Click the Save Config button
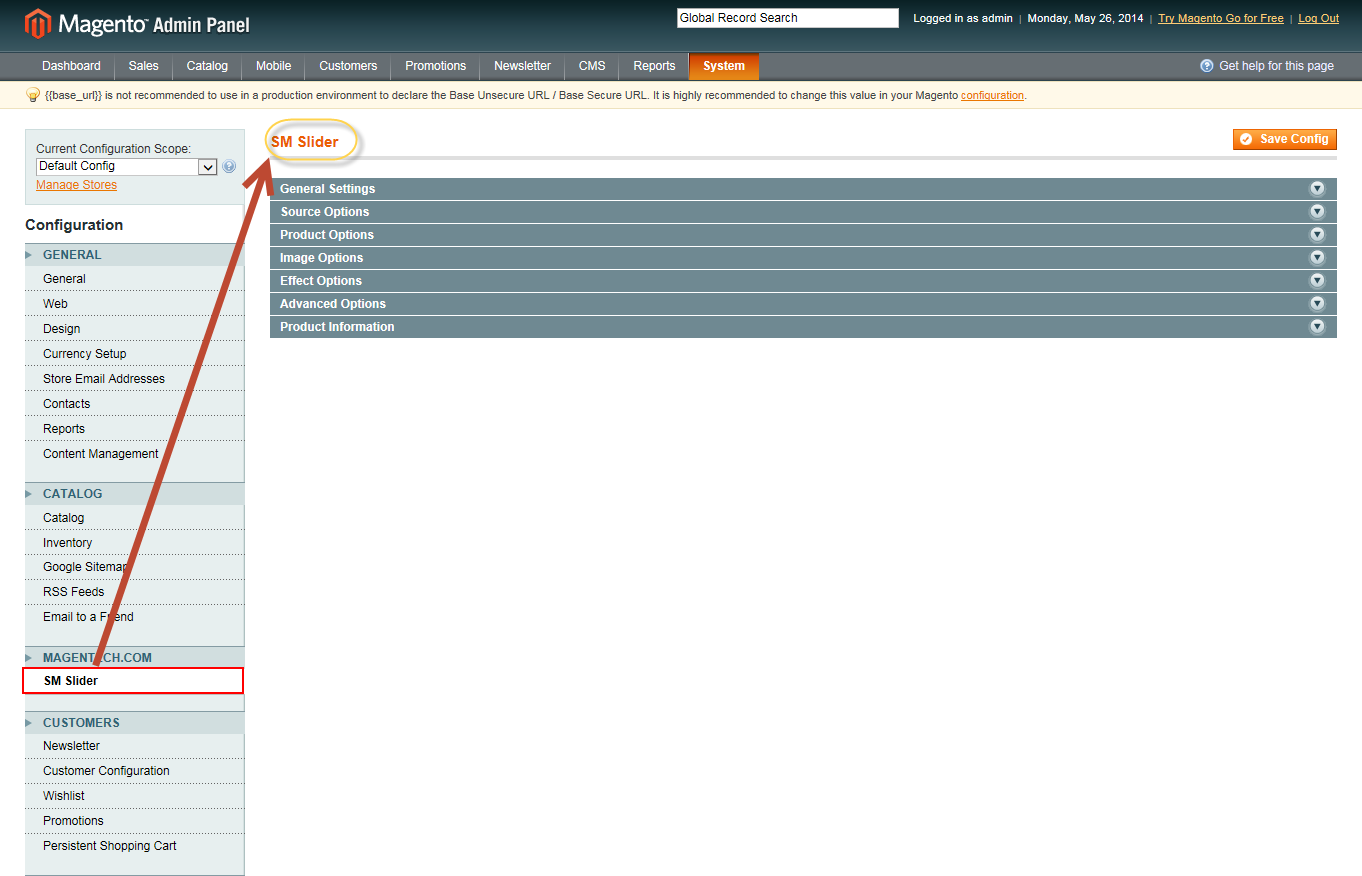 1285,139
